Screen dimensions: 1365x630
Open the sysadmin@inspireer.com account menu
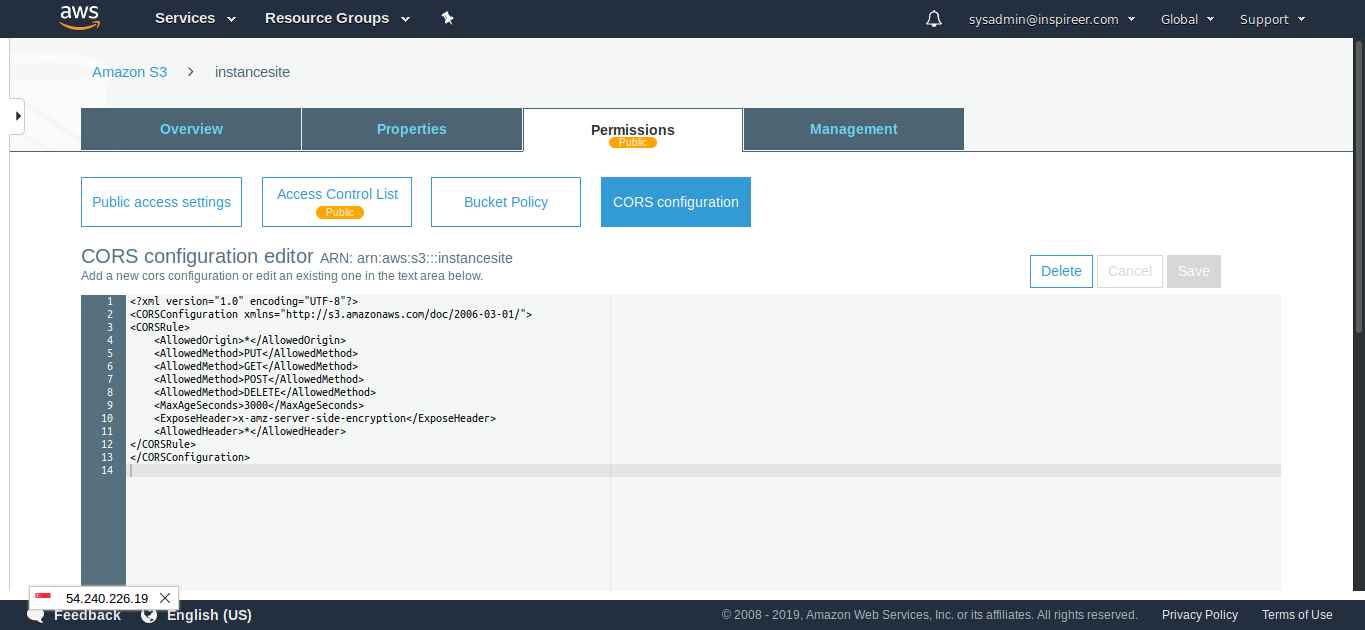pos(1052,19)
